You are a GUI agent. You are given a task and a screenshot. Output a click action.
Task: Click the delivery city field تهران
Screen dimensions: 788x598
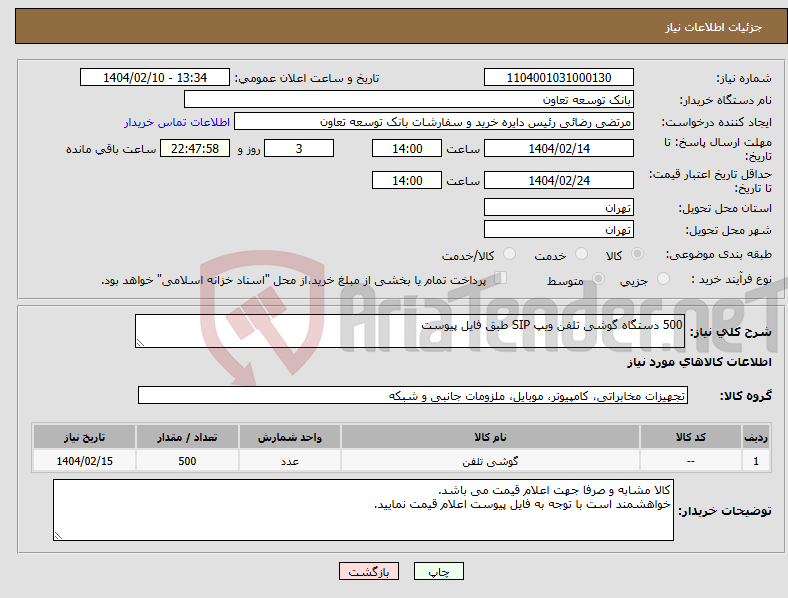pyautogui.click(x=559, y=229)
